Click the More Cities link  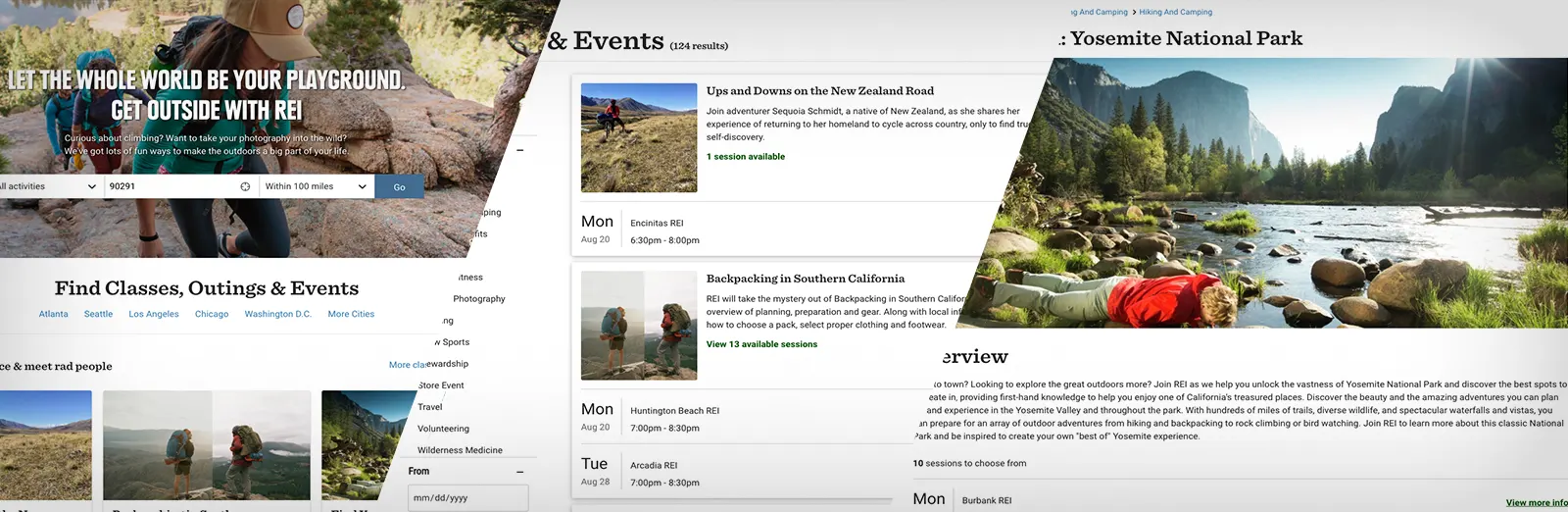click(x=351, y=314)
